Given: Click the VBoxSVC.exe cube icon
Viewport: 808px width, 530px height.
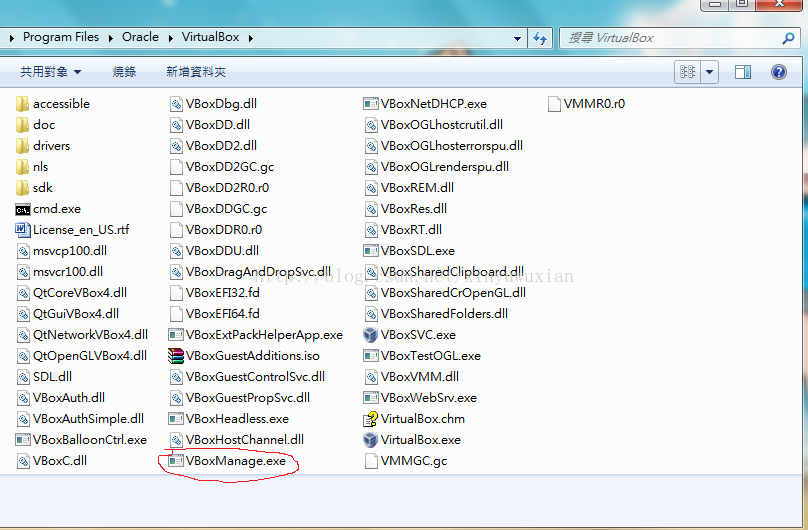Looking at the screenshot, I should 371,335.
